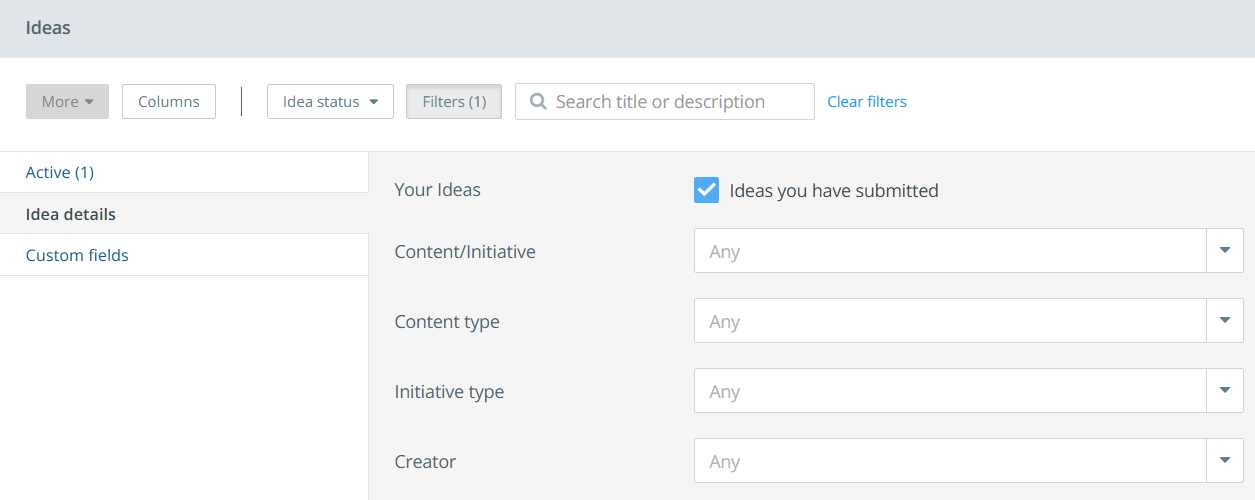Expand the Idea status dropdown

click(330, 102)
